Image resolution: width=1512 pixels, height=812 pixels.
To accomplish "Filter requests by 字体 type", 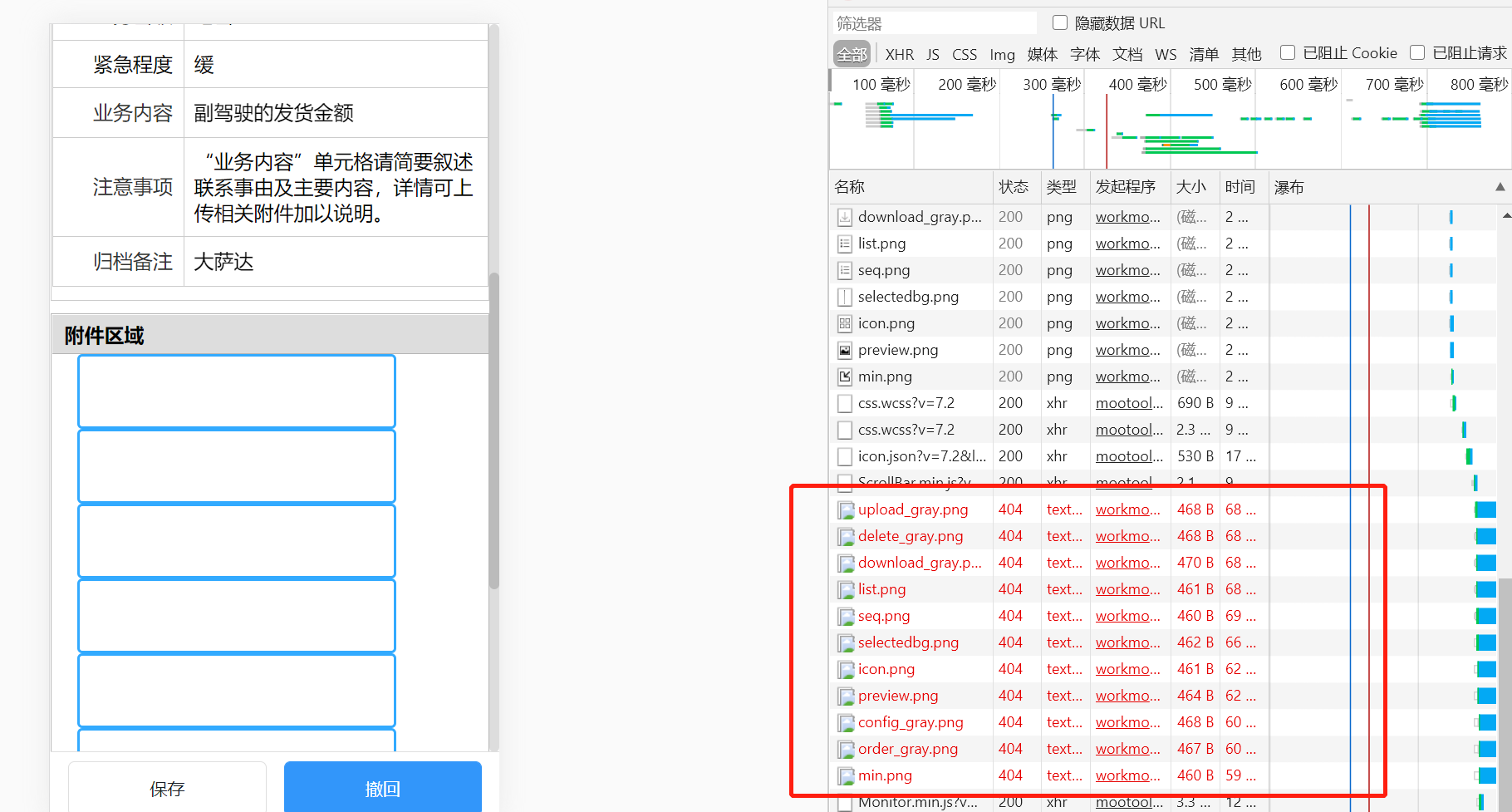I will 1085,54.
